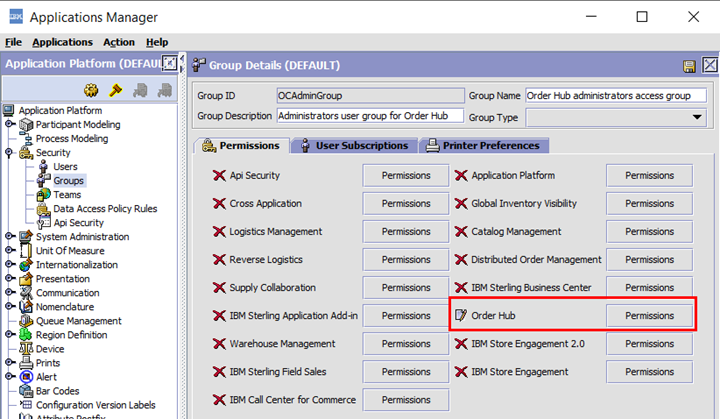
Task: Click the Presentation tree icon
Action: pyautogui.click(x=26, y=278)
